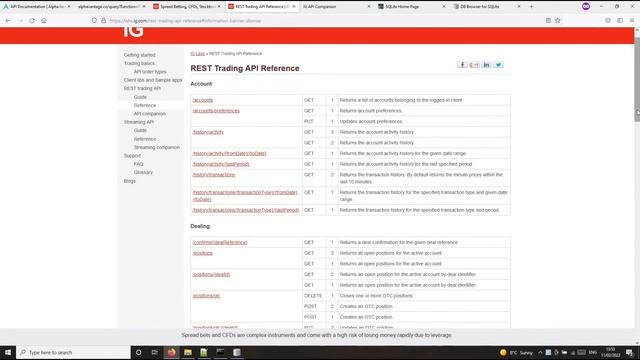Open Streaming companion in sidebar

157,147
